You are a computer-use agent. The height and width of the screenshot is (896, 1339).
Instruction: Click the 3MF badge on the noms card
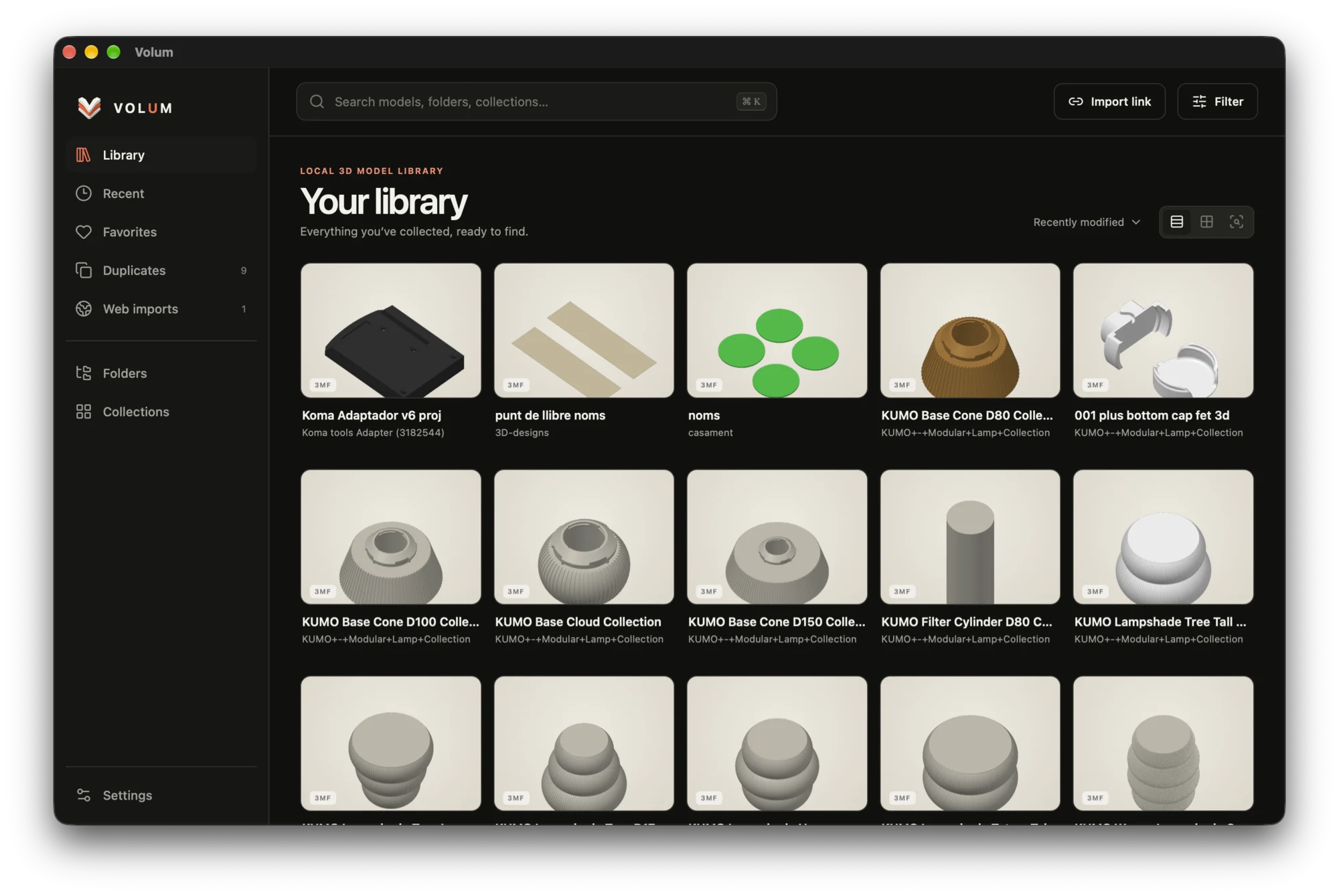tap(709, 385)
